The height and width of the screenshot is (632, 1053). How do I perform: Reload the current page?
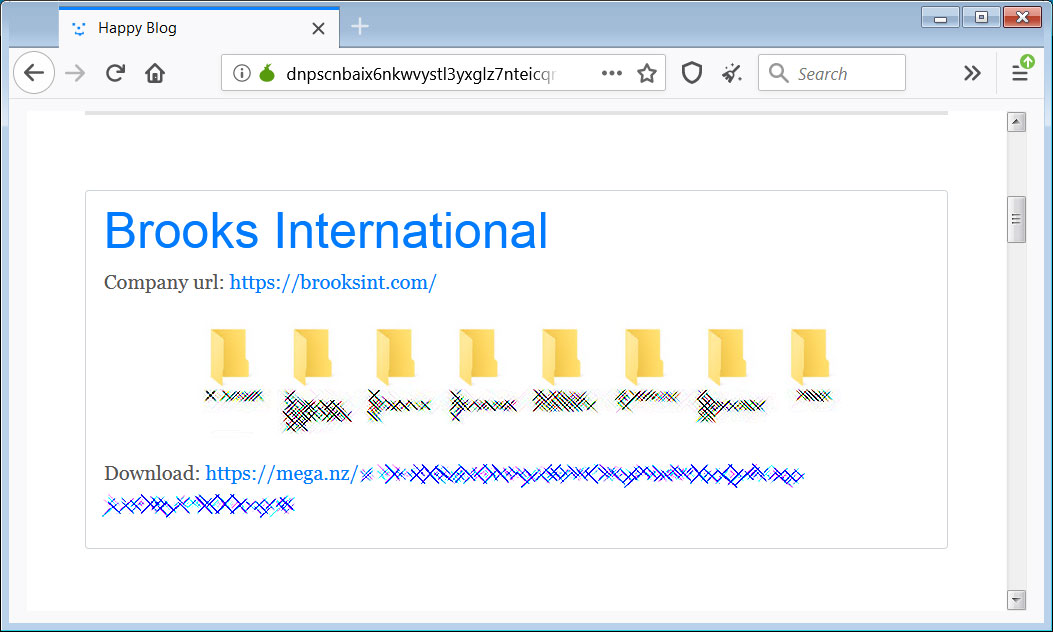(x=116, y=73)
